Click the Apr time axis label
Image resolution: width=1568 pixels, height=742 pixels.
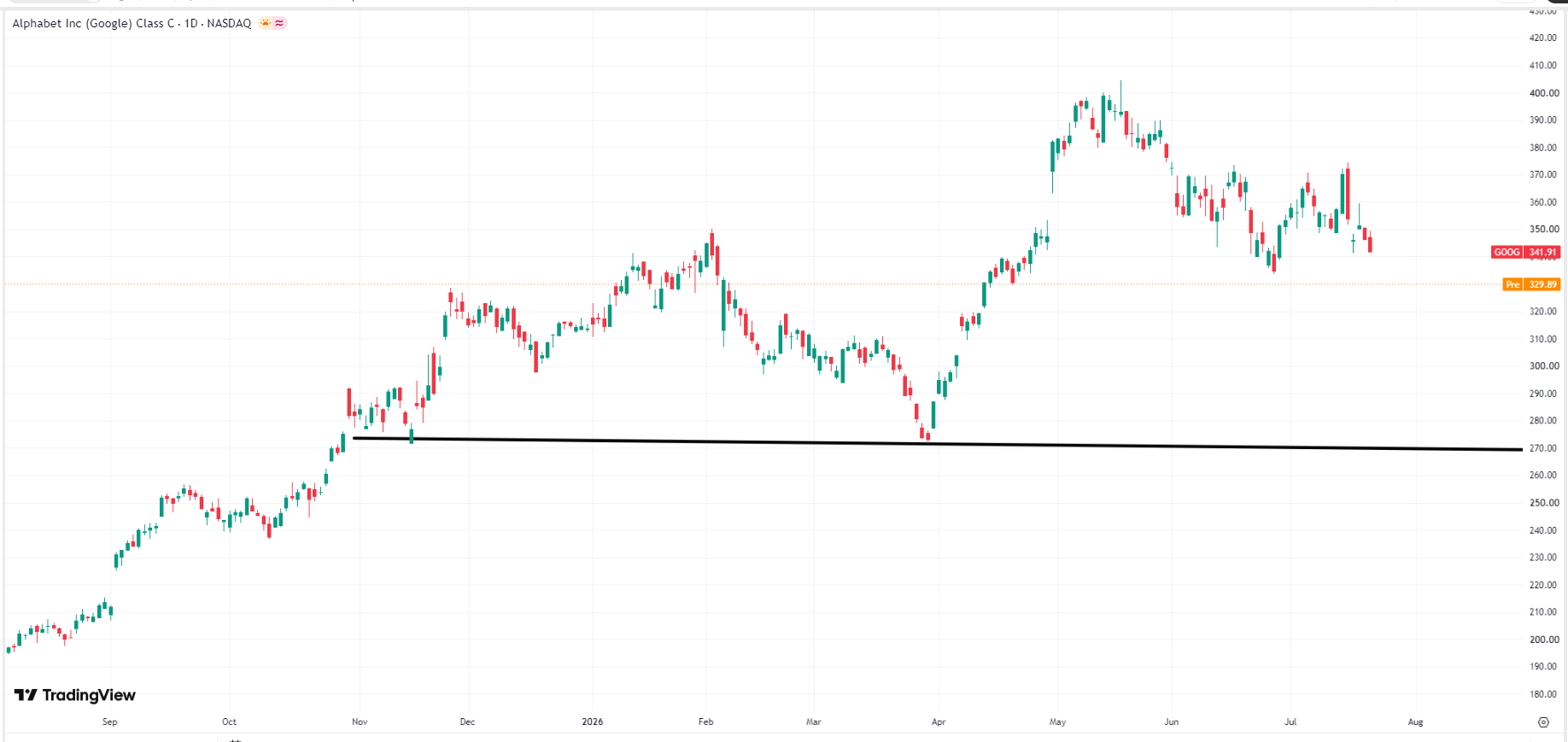click(939, 722)
